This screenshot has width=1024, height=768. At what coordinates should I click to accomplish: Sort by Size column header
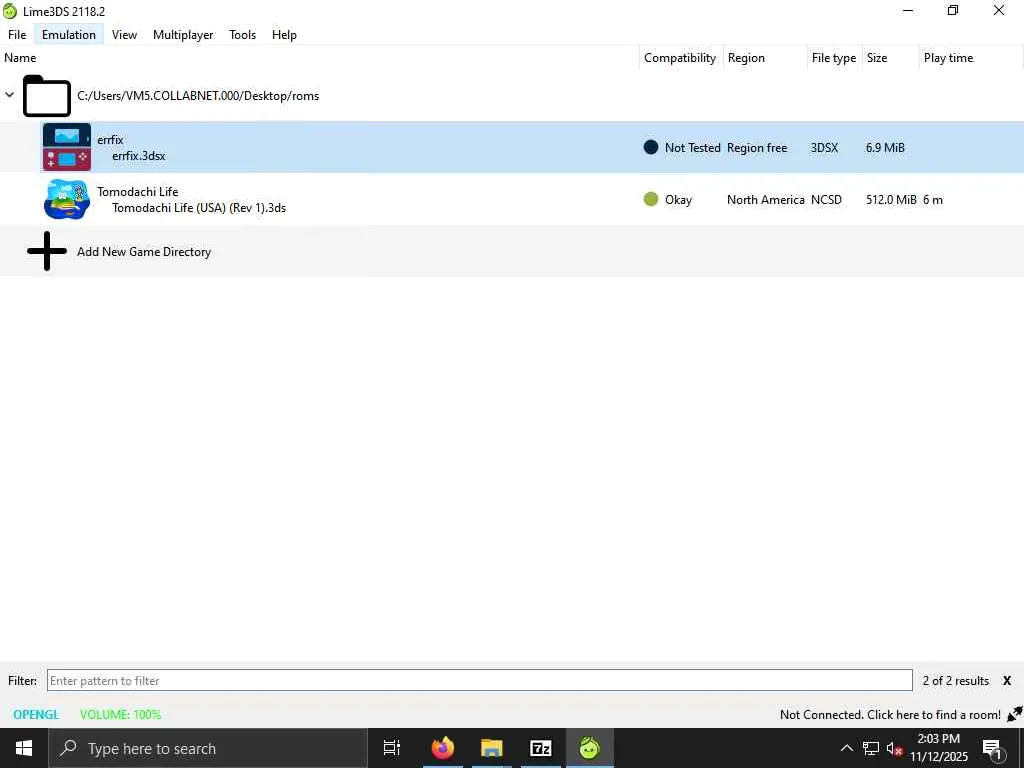876,57
